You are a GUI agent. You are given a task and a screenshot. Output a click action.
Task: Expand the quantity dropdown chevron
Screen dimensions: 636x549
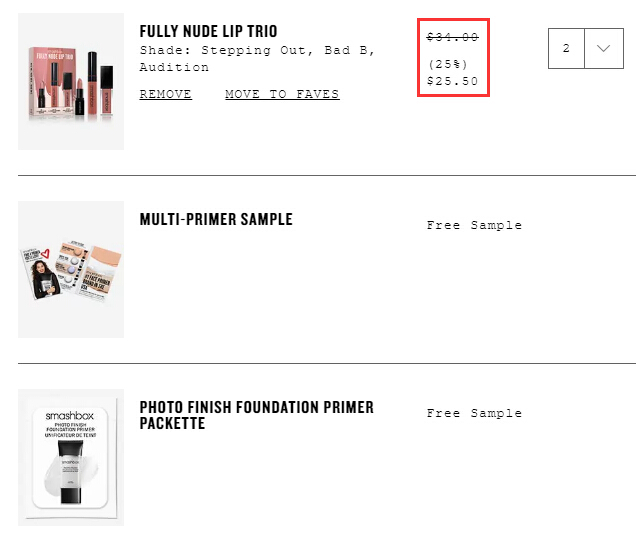pos(604,48)
